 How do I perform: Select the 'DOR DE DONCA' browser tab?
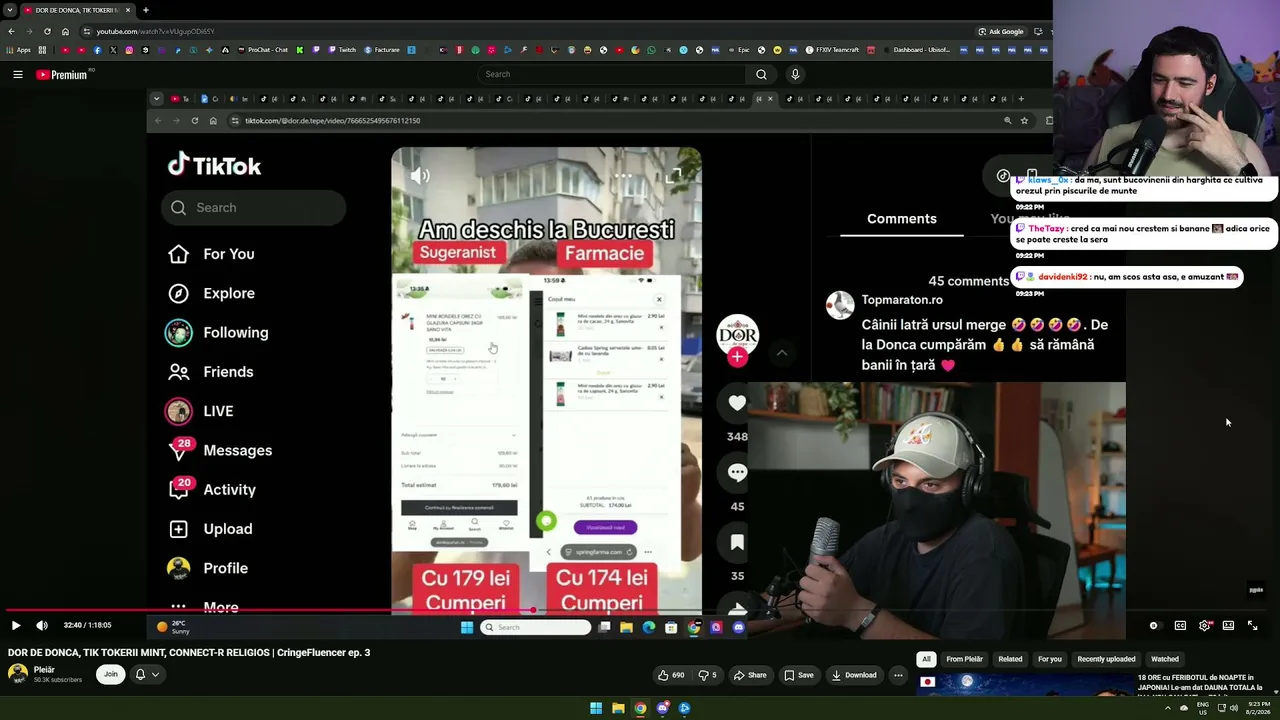coord(77,10)
